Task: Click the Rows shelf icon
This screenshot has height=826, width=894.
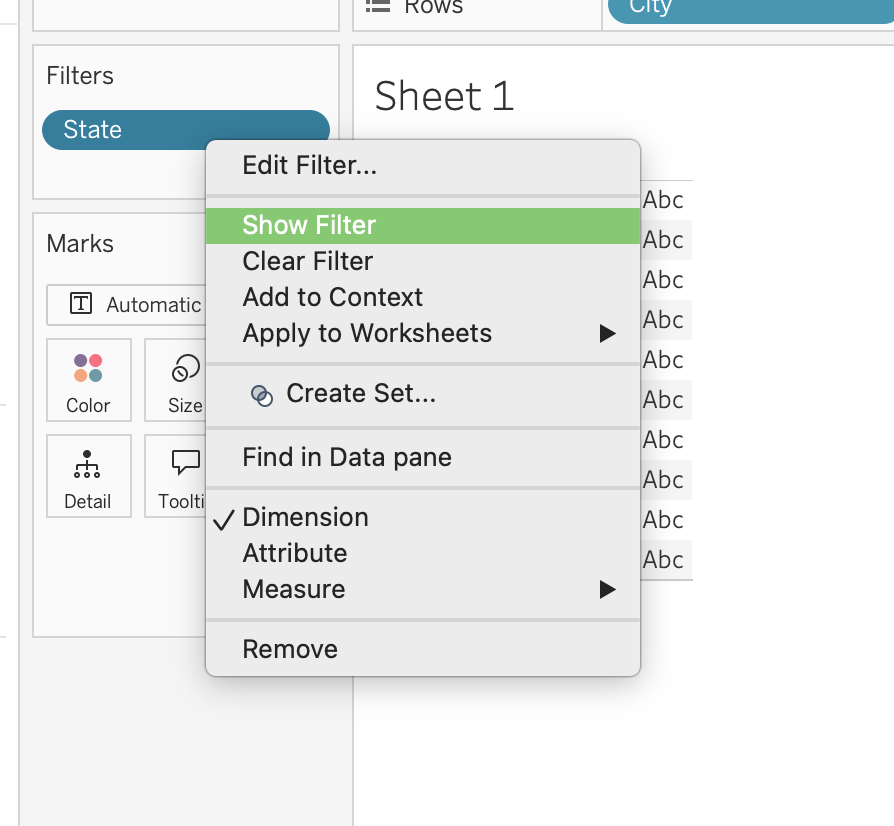Action: click(377, 6)
